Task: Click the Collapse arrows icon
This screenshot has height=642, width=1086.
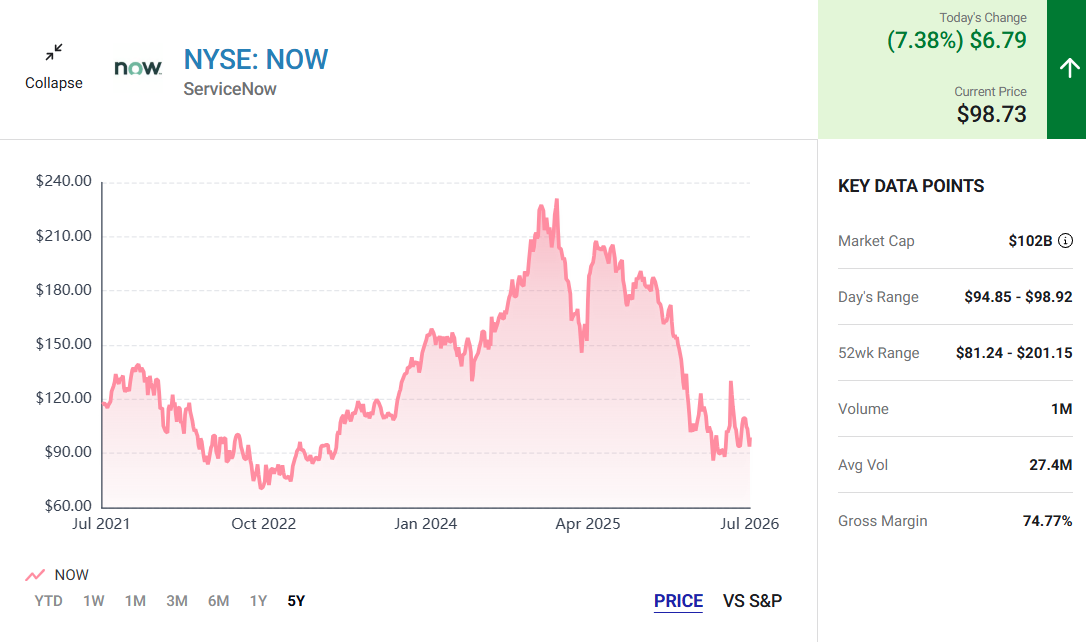Action: pyautogui.click(x=54, y=52)
